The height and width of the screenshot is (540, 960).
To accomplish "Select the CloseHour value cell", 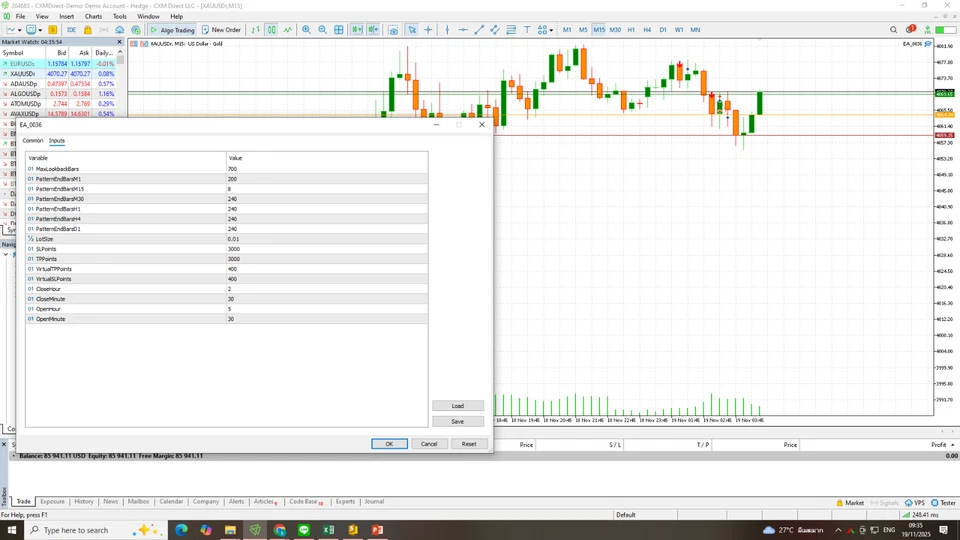I will point(327,289).
